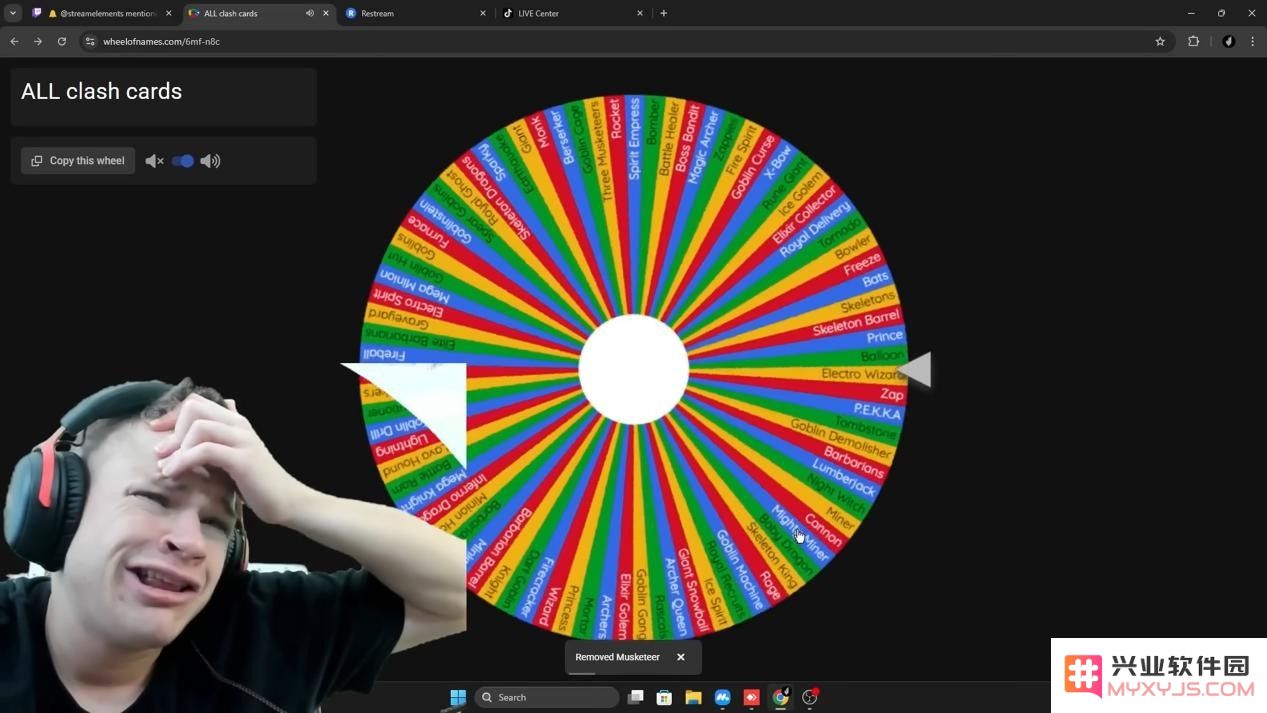The height and width of the screenshot is (713, 1267).
Task: Open the Chrome profile avatar
Action: point(1229,41)
